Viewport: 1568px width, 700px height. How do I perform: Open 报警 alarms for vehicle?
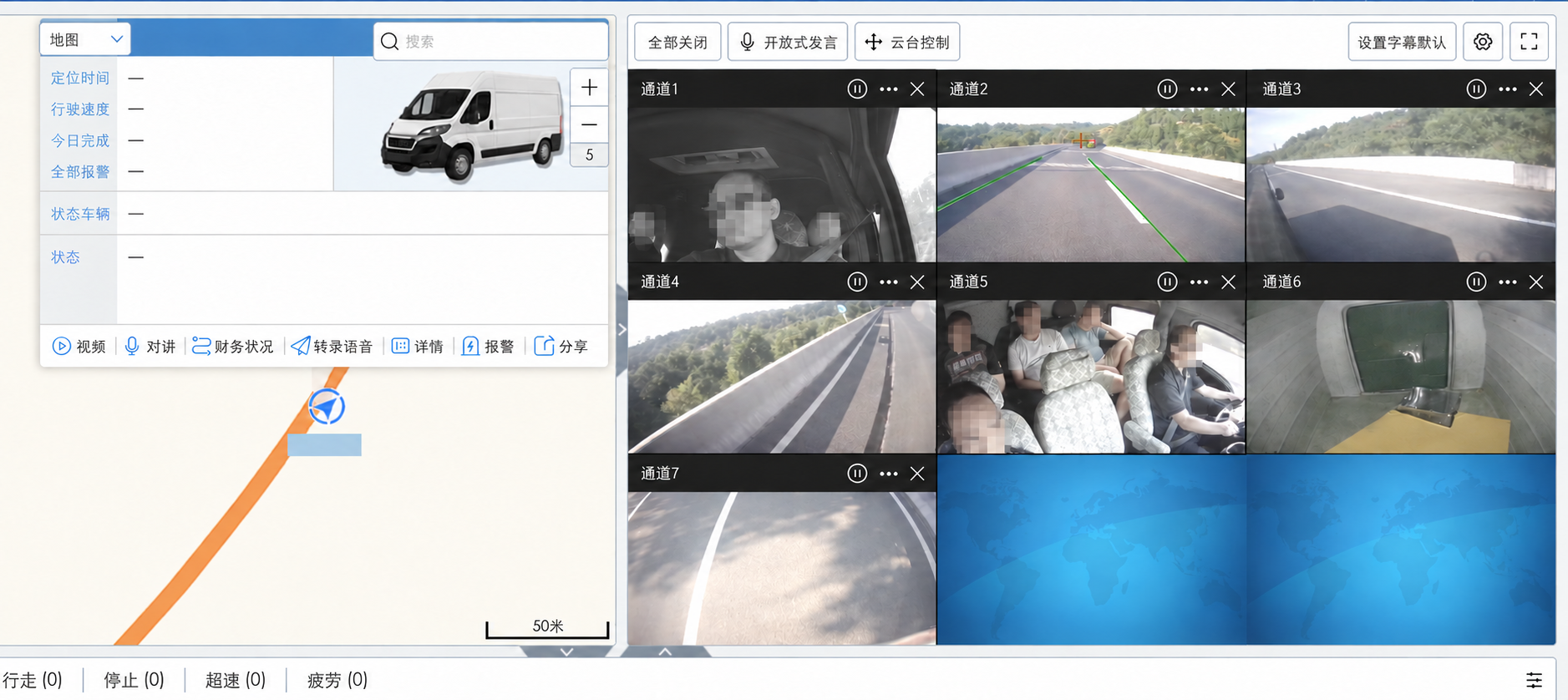pyautogui.click(x=488, y=346)
